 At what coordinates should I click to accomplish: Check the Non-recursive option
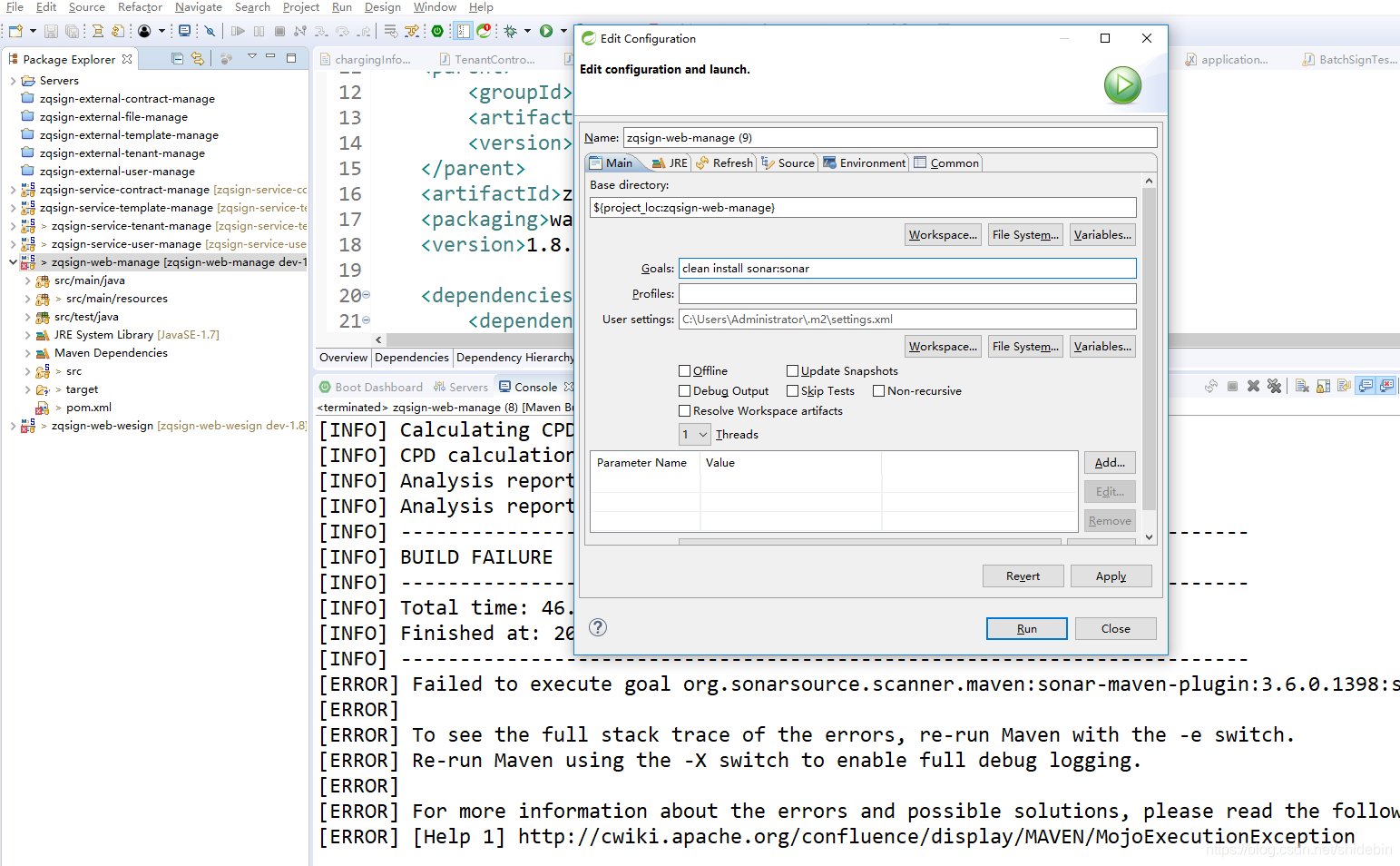[878, 390]
